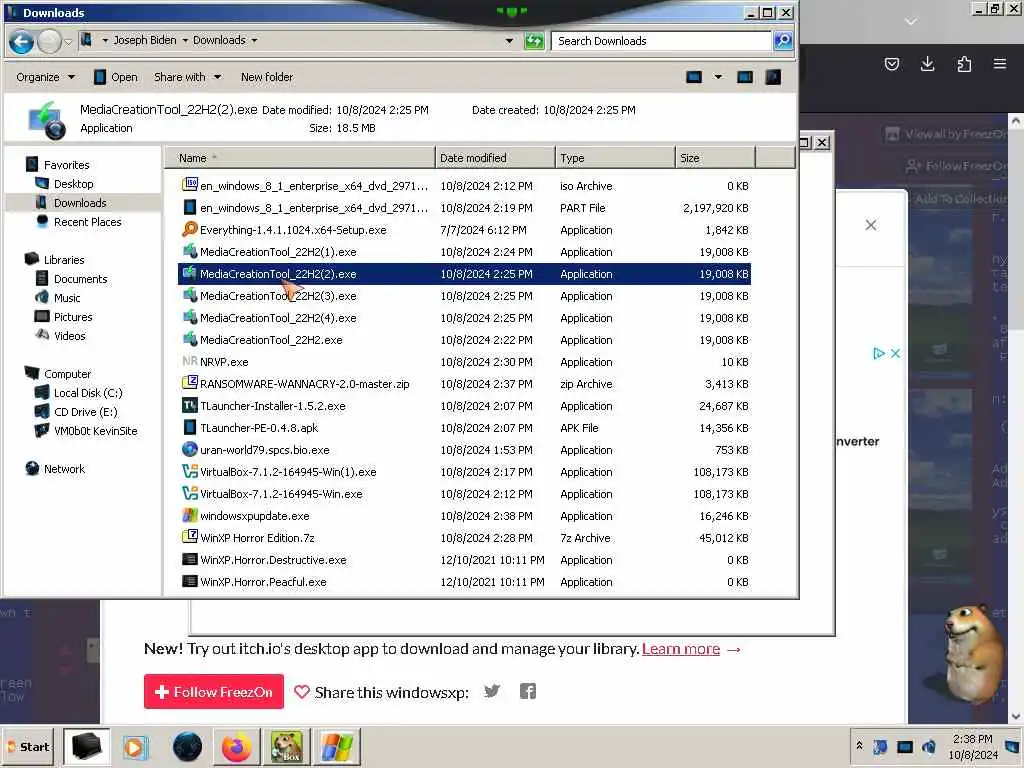Select the WinXP.Horror.Peacful.exe file name
1024x768 pixels.
[x=263, y=582]
